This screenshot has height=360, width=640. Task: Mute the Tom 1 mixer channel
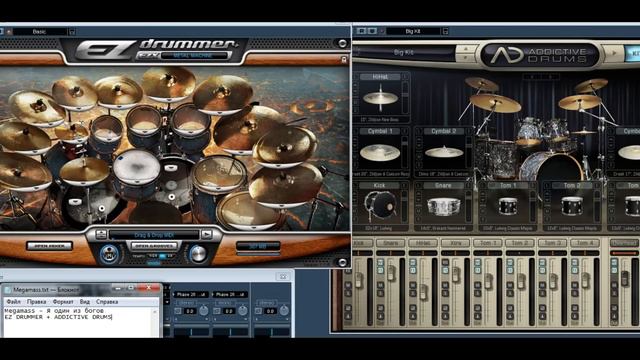(x=478, y=285)
